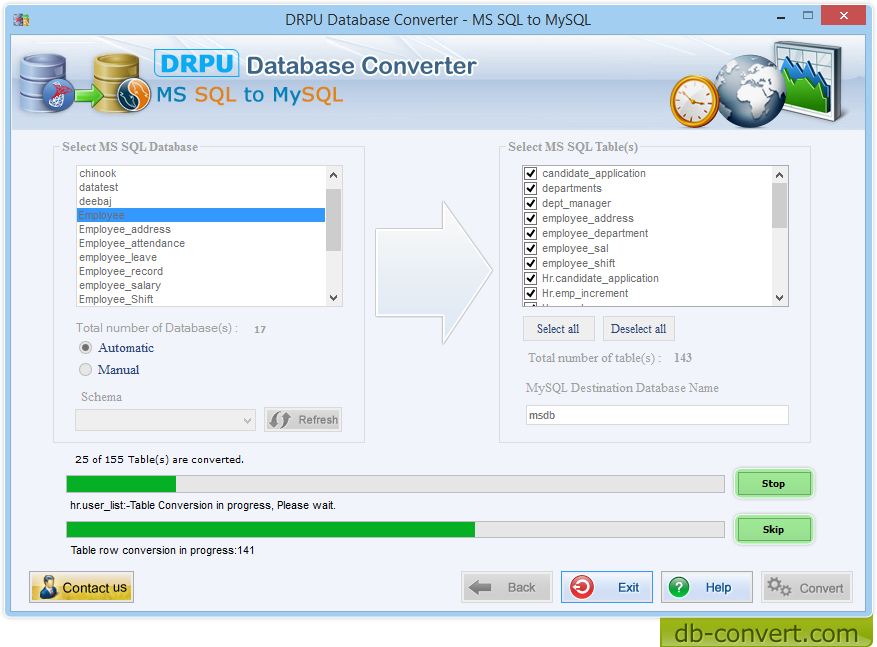Uncheck candidate_application table

531,173
